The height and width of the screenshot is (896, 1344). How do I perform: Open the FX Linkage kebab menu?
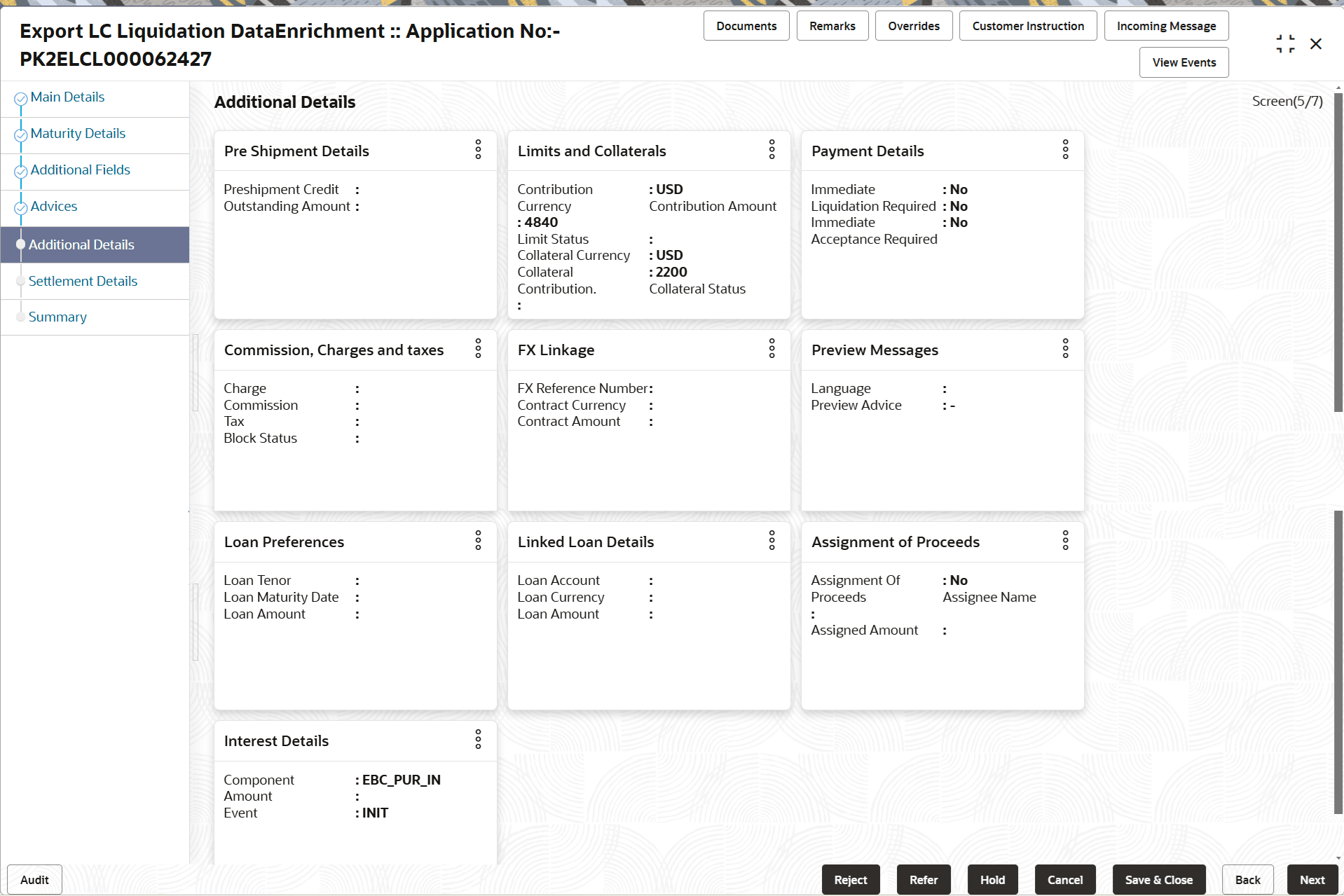[772, 349]
